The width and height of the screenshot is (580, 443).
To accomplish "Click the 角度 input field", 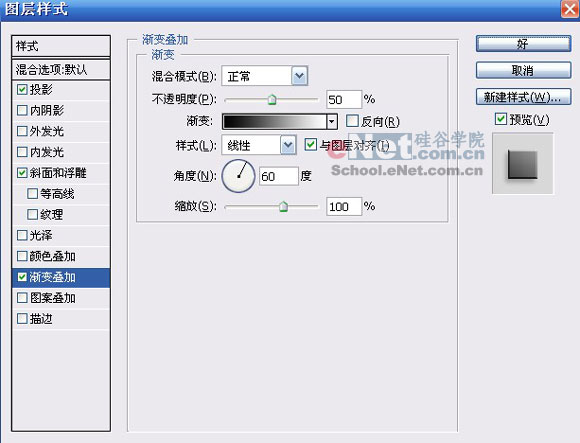I will pyautogui.click(x=278, y=176).
